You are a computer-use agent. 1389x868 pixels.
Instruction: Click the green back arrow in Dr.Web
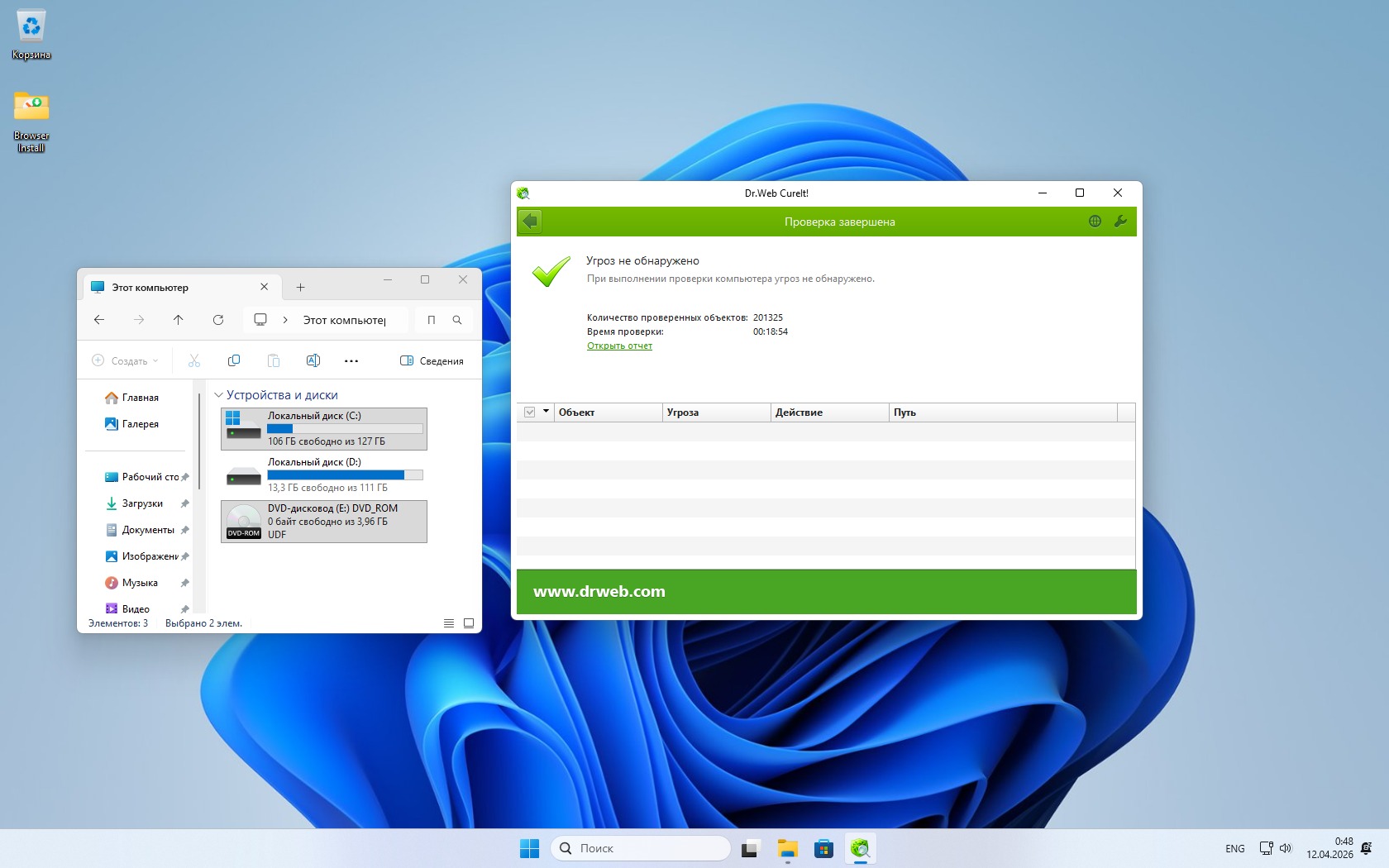click(x=530, y=222)
